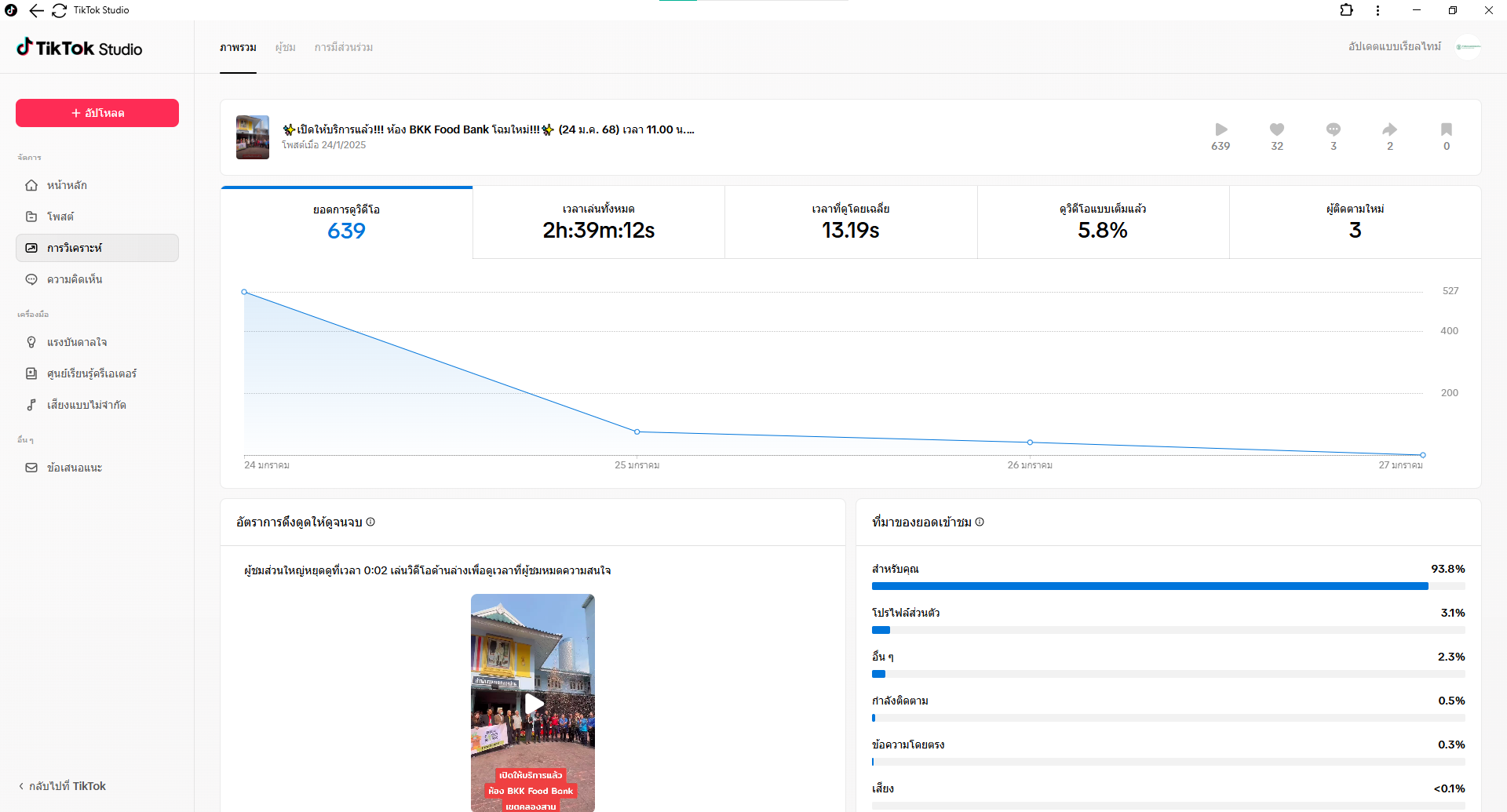Open ข้อเสนอแนะ feedback item

pos(97,468)
